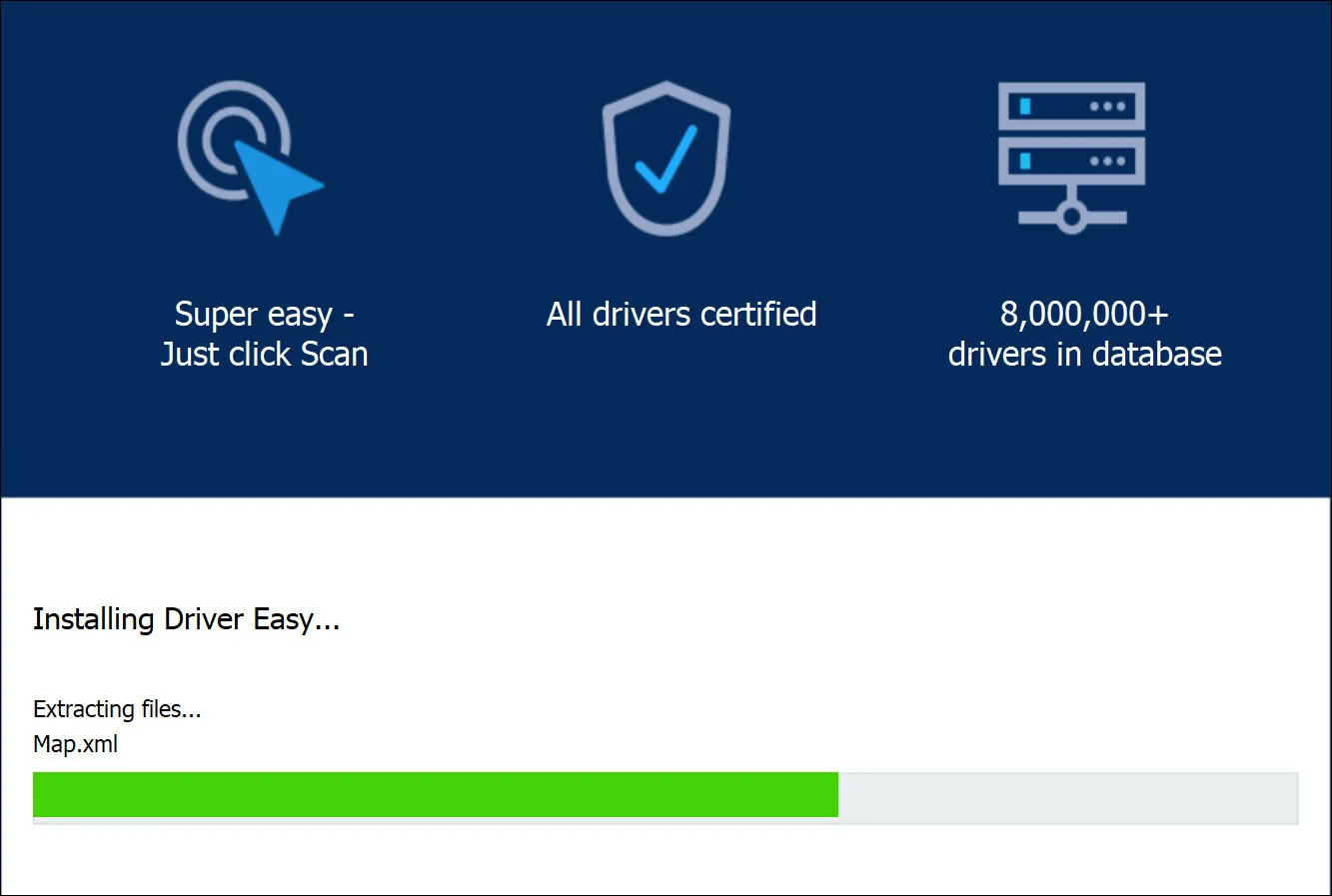This screenshot has width=1332, height=896.
Task: Click the "8,000,000+" number text
Action: point(1084,315)
